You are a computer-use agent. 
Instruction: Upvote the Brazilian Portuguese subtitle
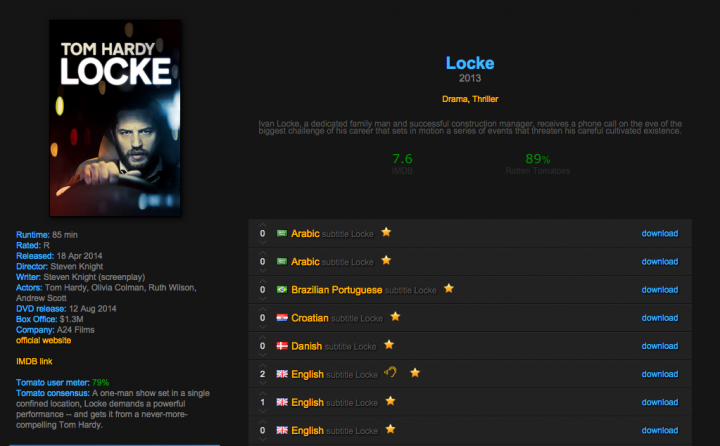tap(262, 281)
